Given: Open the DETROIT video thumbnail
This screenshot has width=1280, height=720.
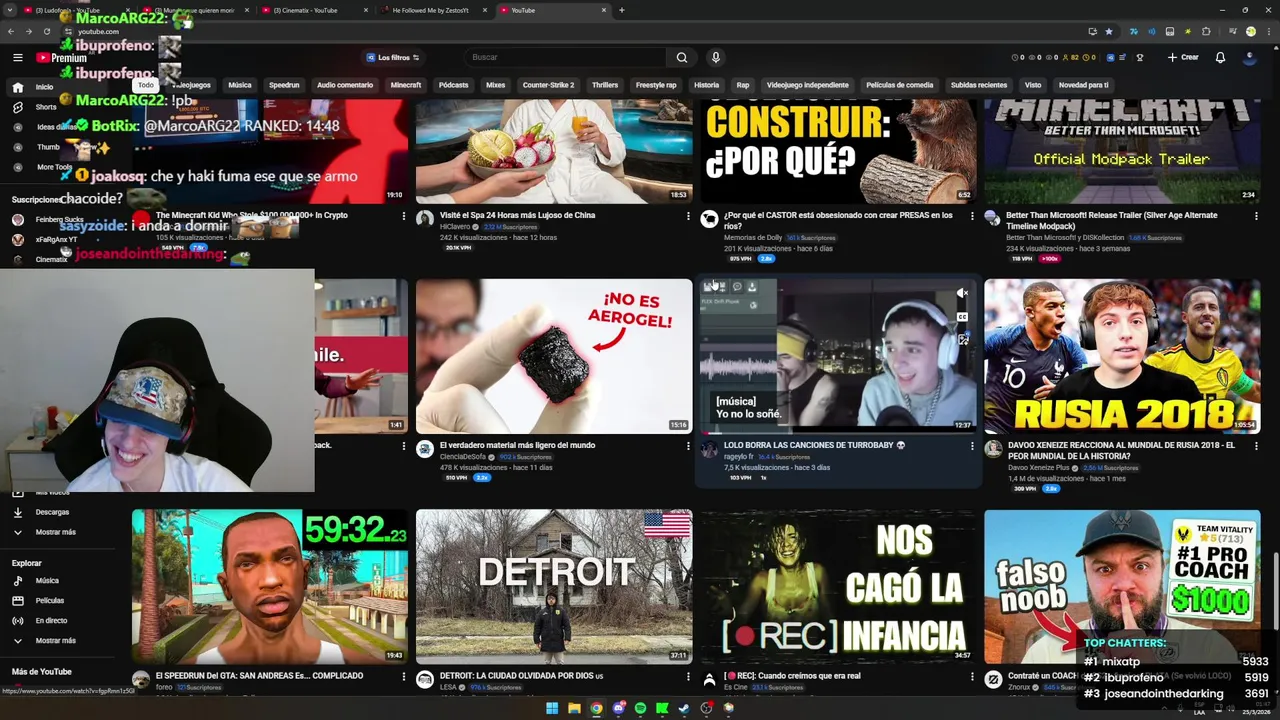Looking at the screenshot, I should [x=554, y=586].
